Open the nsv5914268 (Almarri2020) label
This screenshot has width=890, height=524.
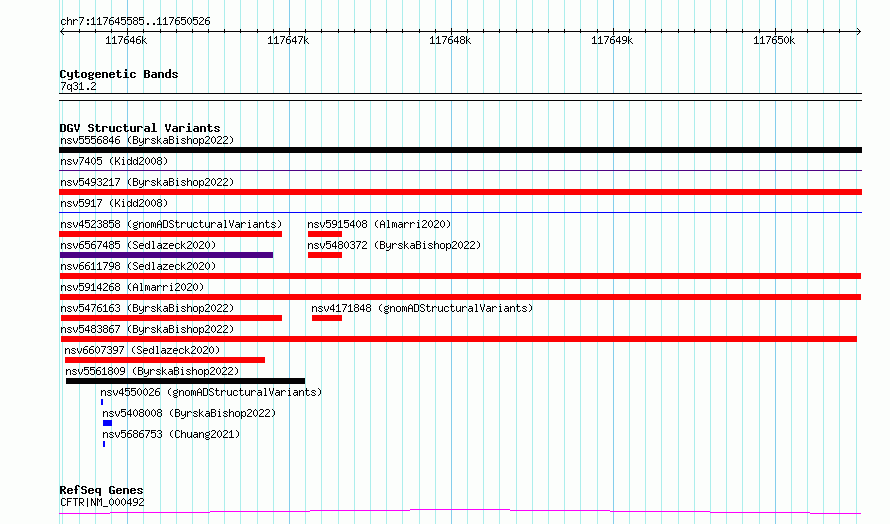point(132,287)
